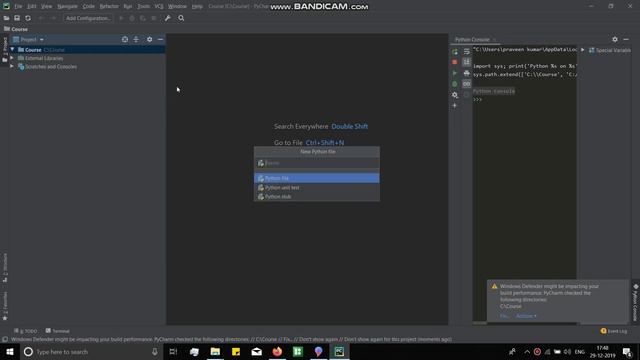The width and height of the screenshot is (640, 360).
Task: Expand the Special Variables node
Action: pyautogui.click(x=583, y=50)
